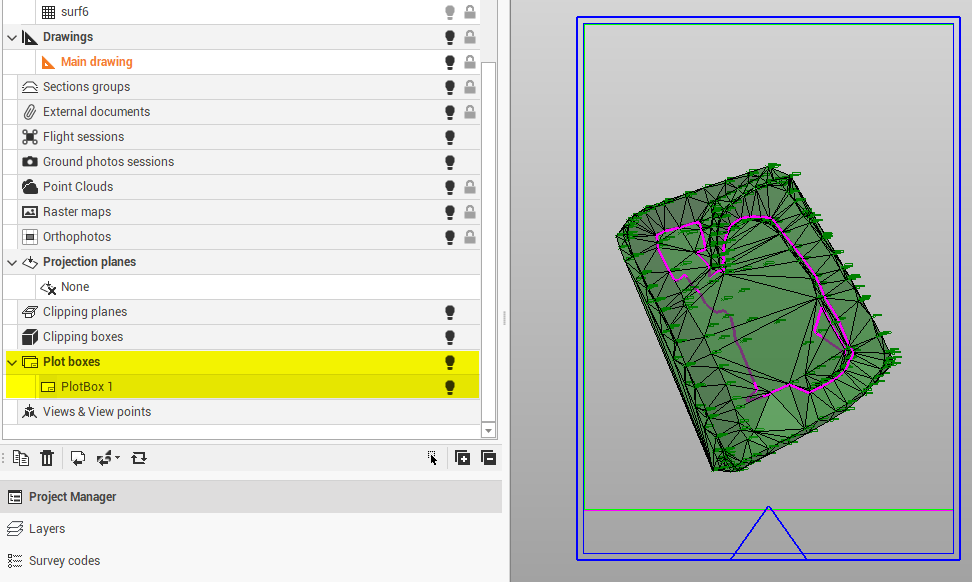Collapse the Projection planes group
The image size is (972, 582).
[12, 262]
